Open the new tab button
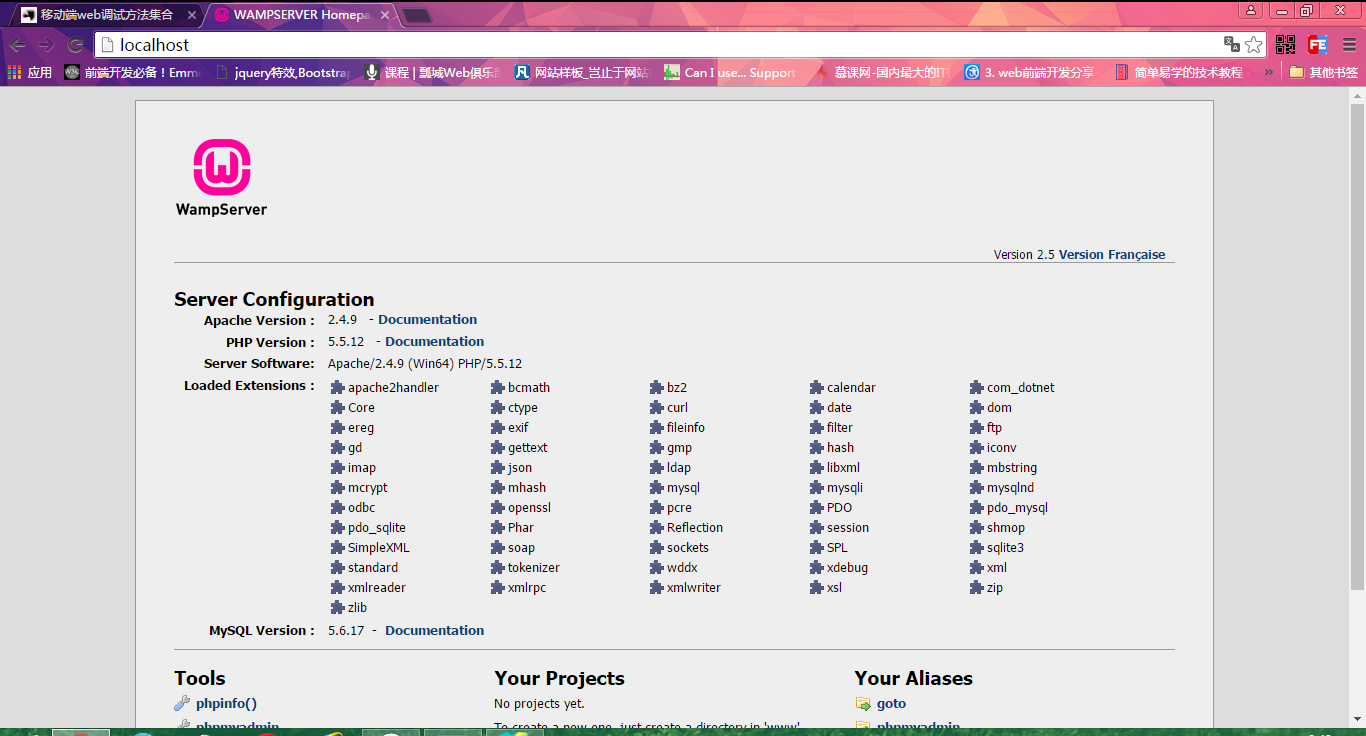The image size is (1366, 736). coord(417,15)
